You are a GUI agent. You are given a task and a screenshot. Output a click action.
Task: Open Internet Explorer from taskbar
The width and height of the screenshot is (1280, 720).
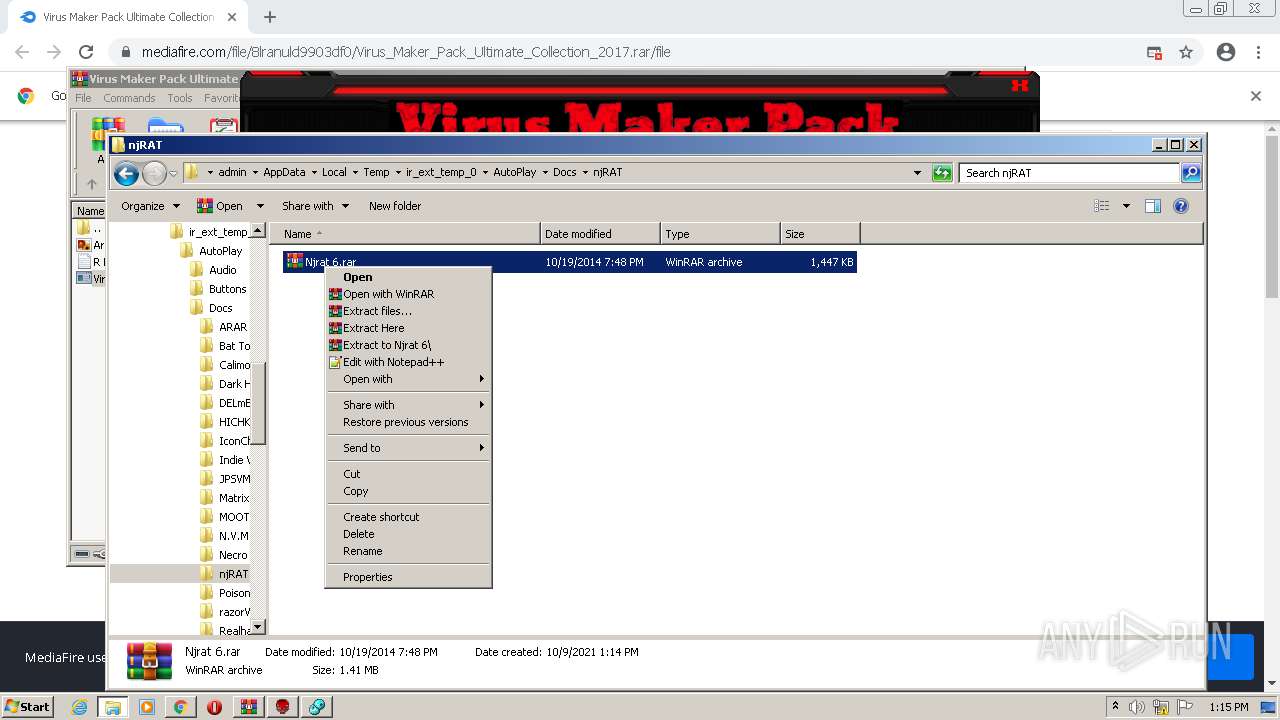coord(80,707)
